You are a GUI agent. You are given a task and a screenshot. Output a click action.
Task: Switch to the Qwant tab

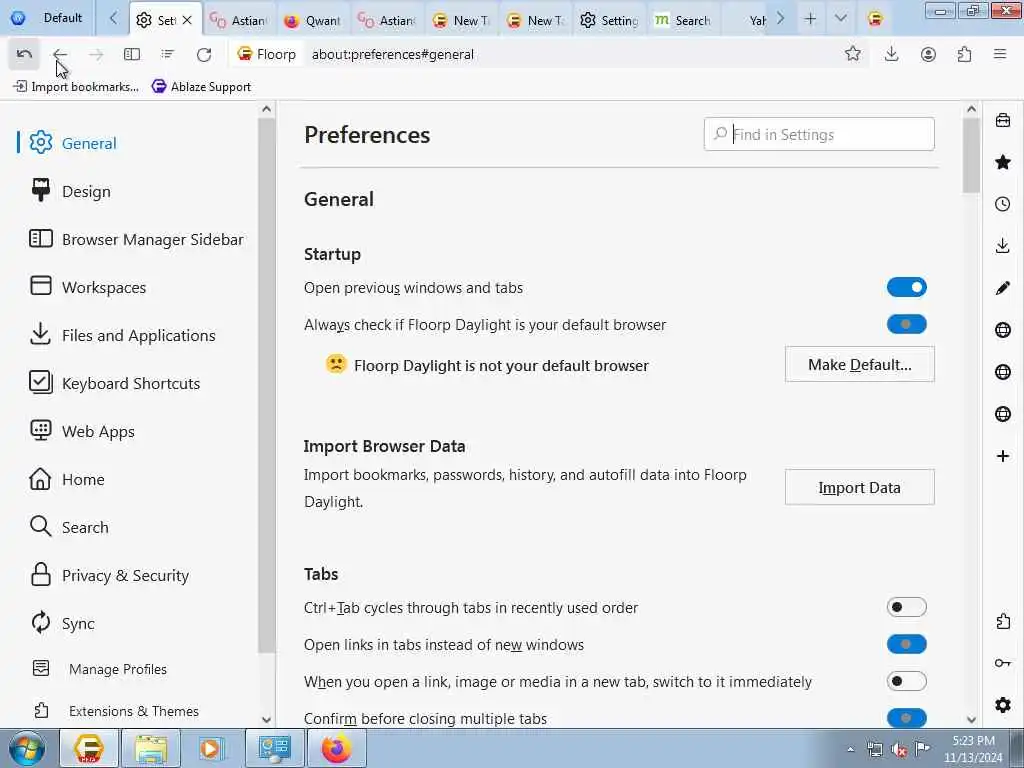pyautogui.click(x=313, y=20)
